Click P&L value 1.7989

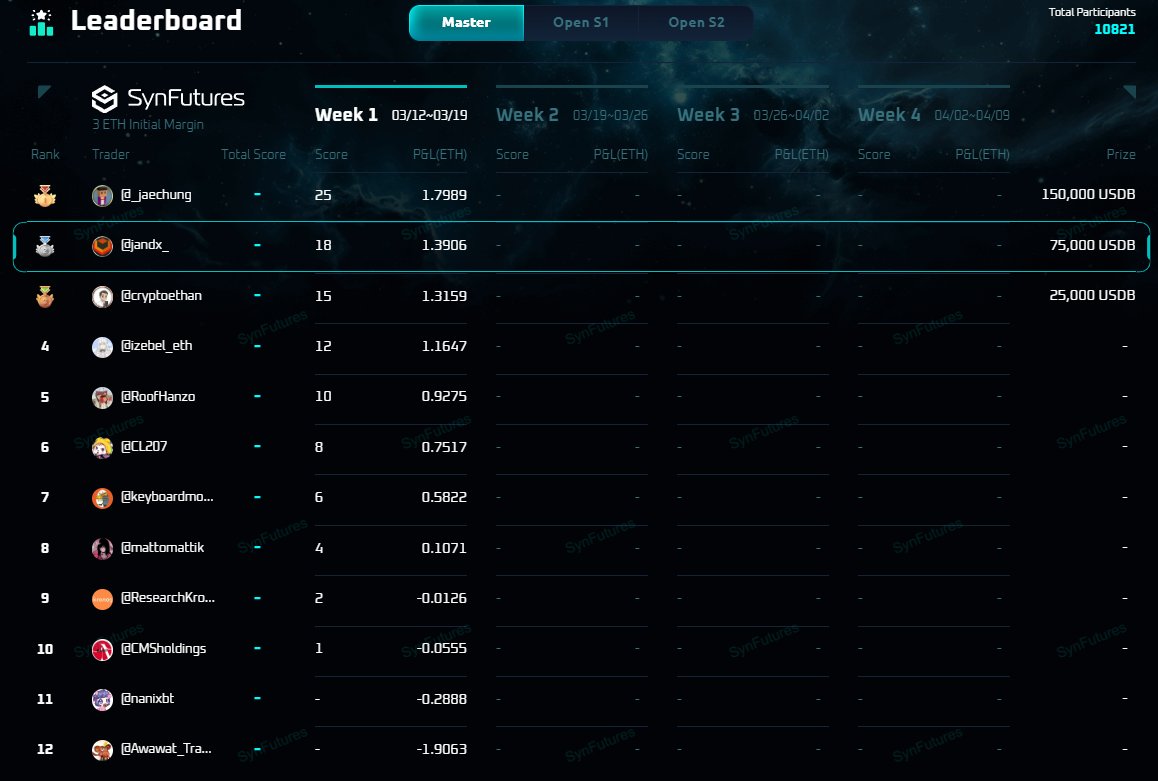click(x=444, y=195)
